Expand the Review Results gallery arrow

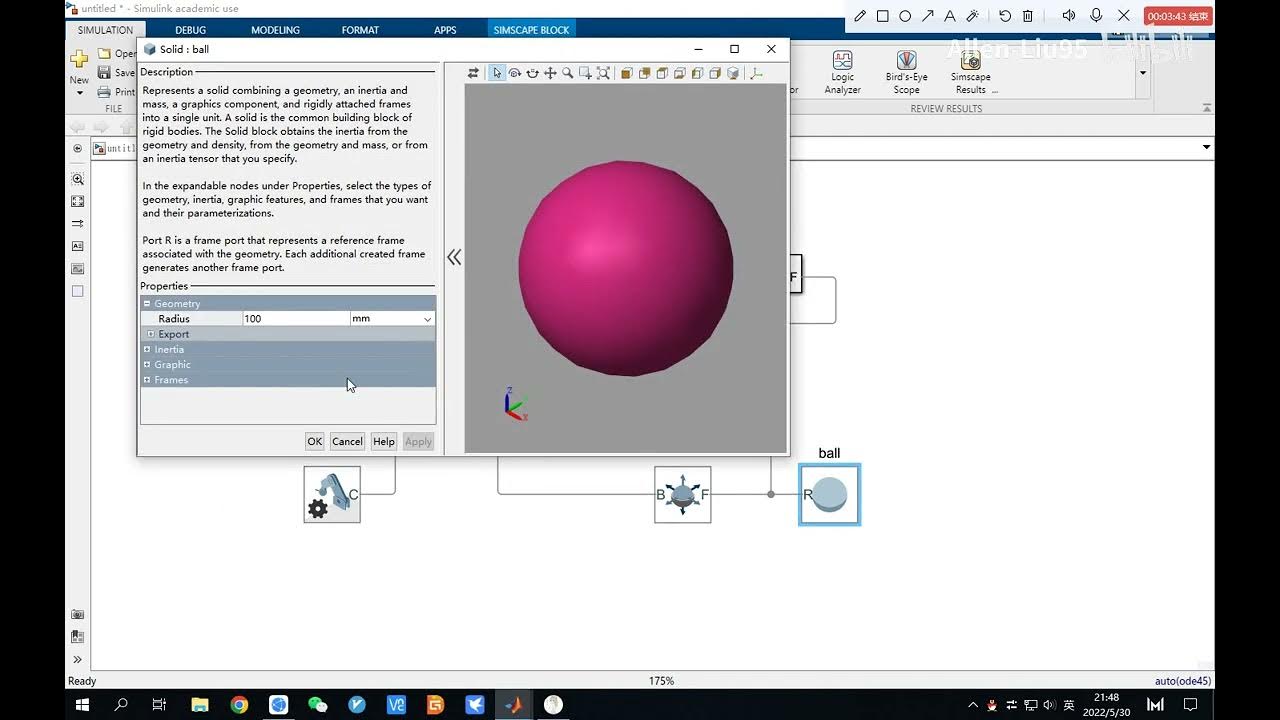1142,73
